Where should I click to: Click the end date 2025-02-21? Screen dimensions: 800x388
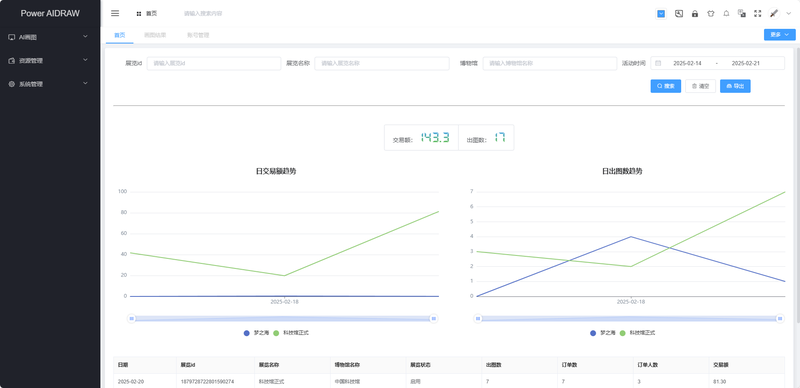point(746,63)
